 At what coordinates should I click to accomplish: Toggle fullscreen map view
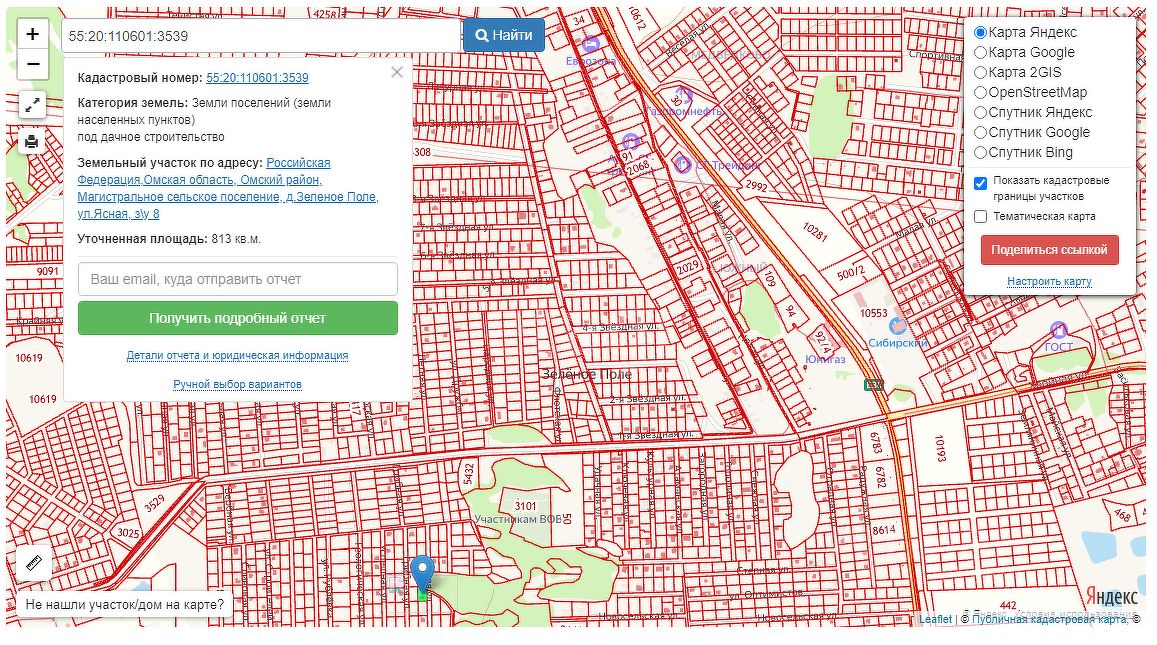tap(32, 105)
